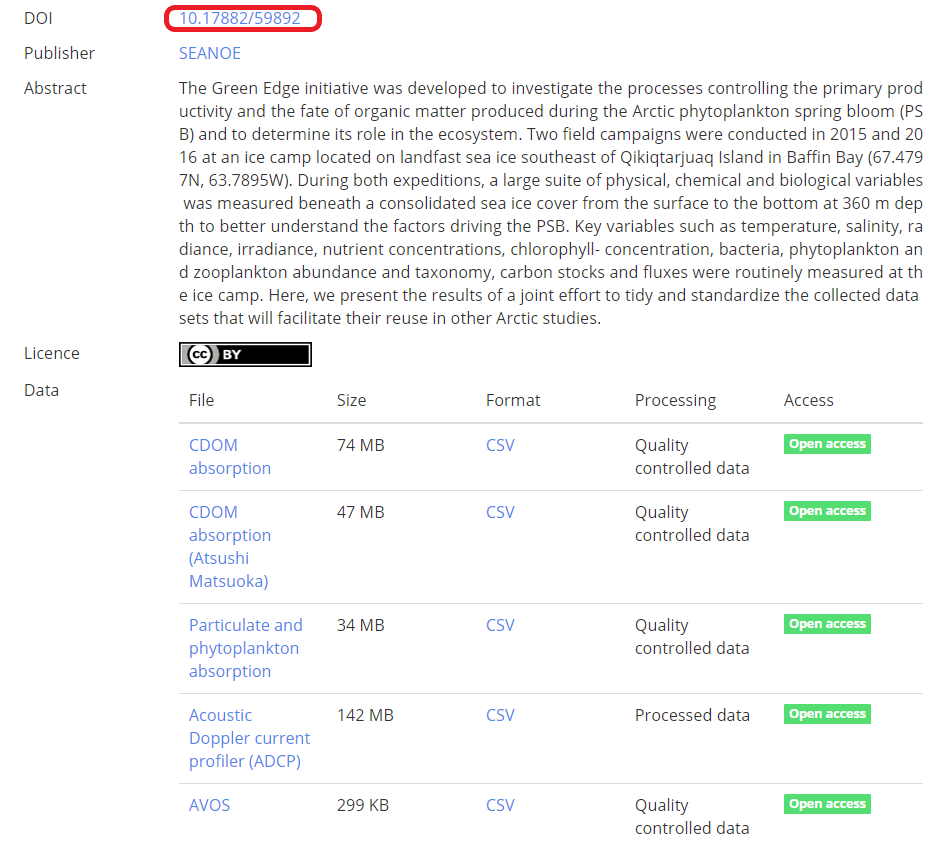Viewport: 950px width, 843px height.
Task: Click the Size column header
Action: click(351, 400)
